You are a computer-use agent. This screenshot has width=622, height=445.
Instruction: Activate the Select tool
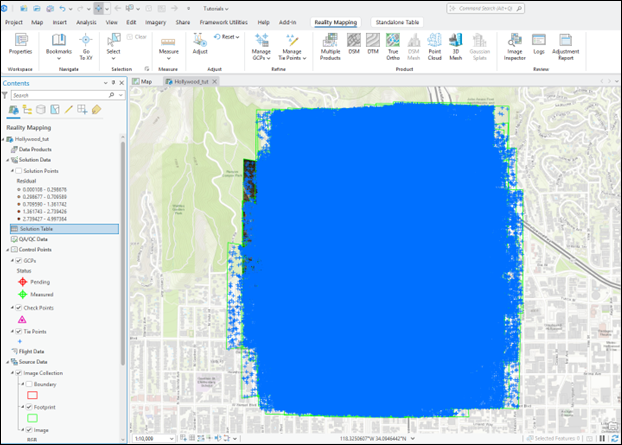[x=113, y=47]
